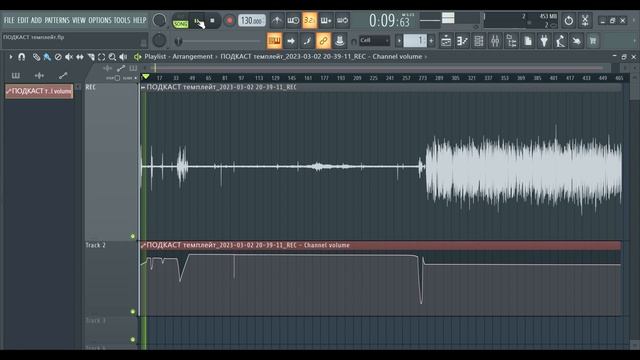Select the Mute tool in playlist toolbar
The width and height of the screenshot is (640, 360).
(x=69, y=57)
